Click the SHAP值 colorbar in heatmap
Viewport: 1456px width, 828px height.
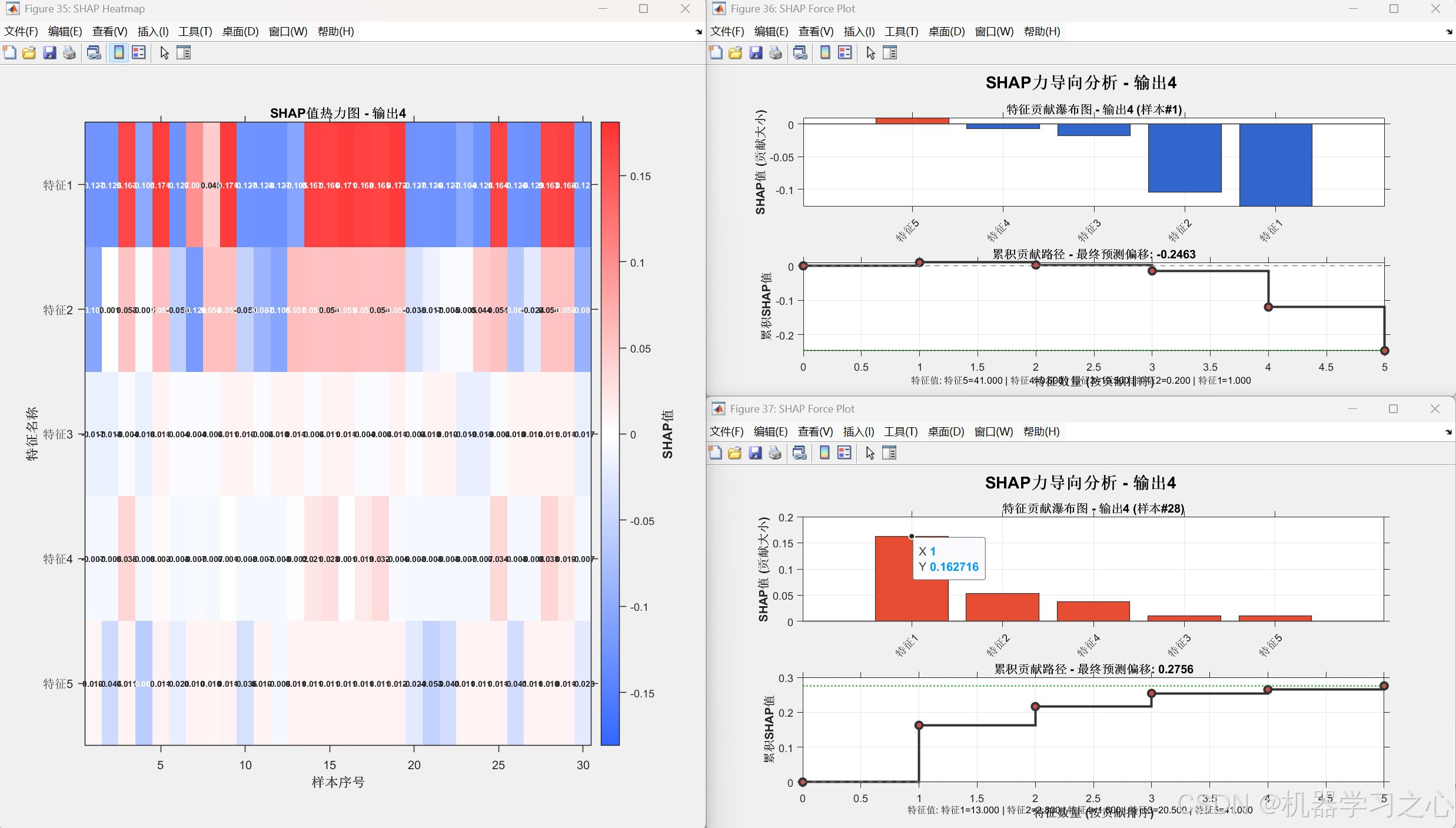(610, 434)
